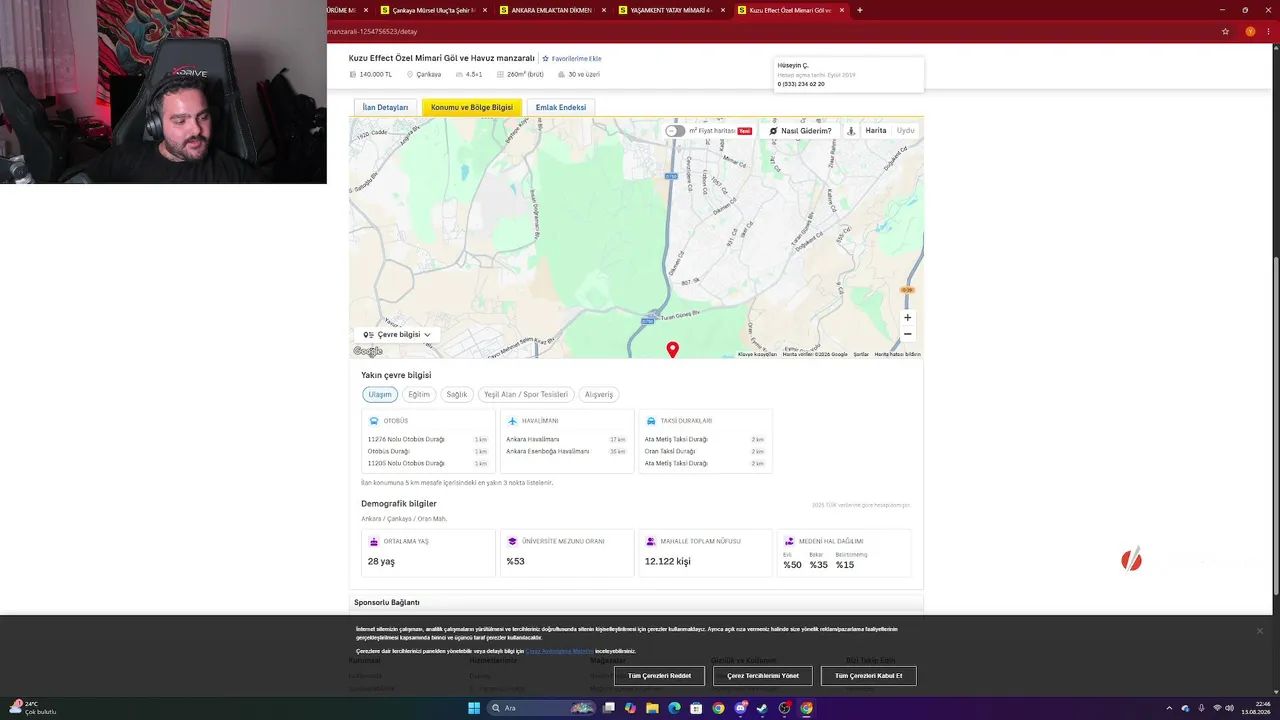The width and height of the screenshot is (1280, 720).
Task: Click the Üniversite Mezunu graduation cap icon
Action: click(512, 542)
